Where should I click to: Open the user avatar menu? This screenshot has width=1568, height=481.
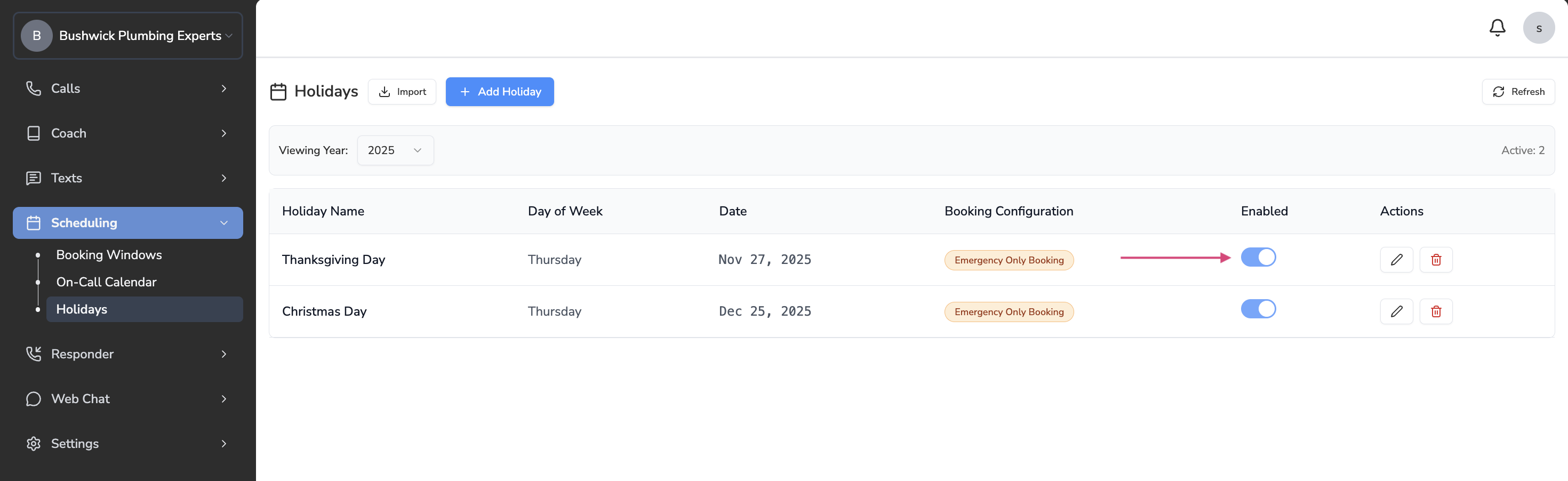click(1538, 28)
